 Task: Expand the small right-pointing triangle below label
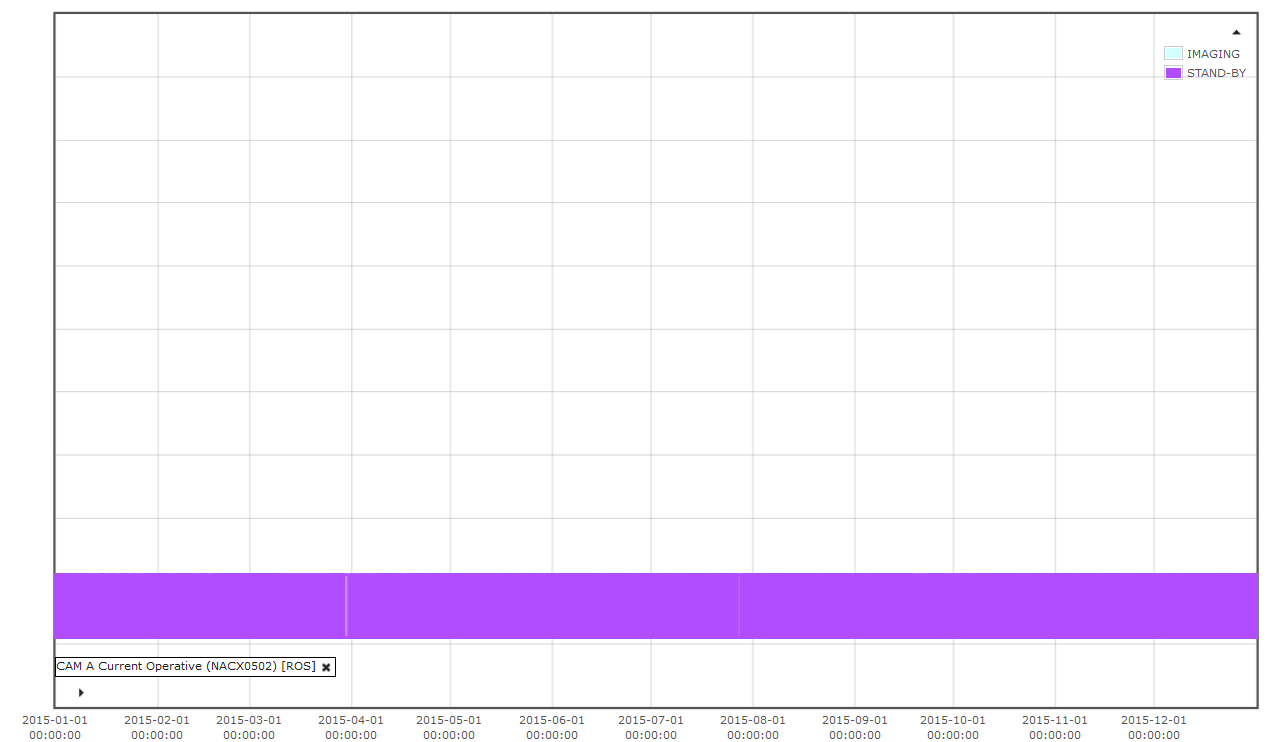[x=81, y=692]
